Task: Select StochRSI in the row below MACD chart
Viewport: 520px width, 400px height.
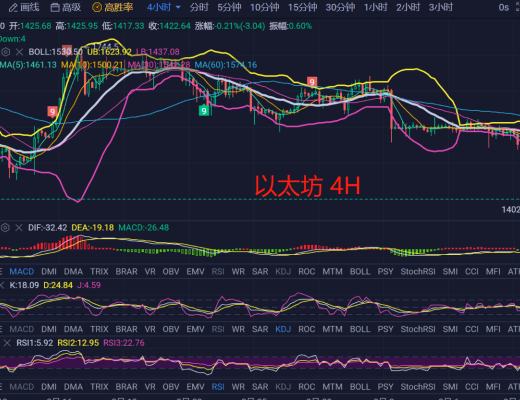Action: (418, 272)
